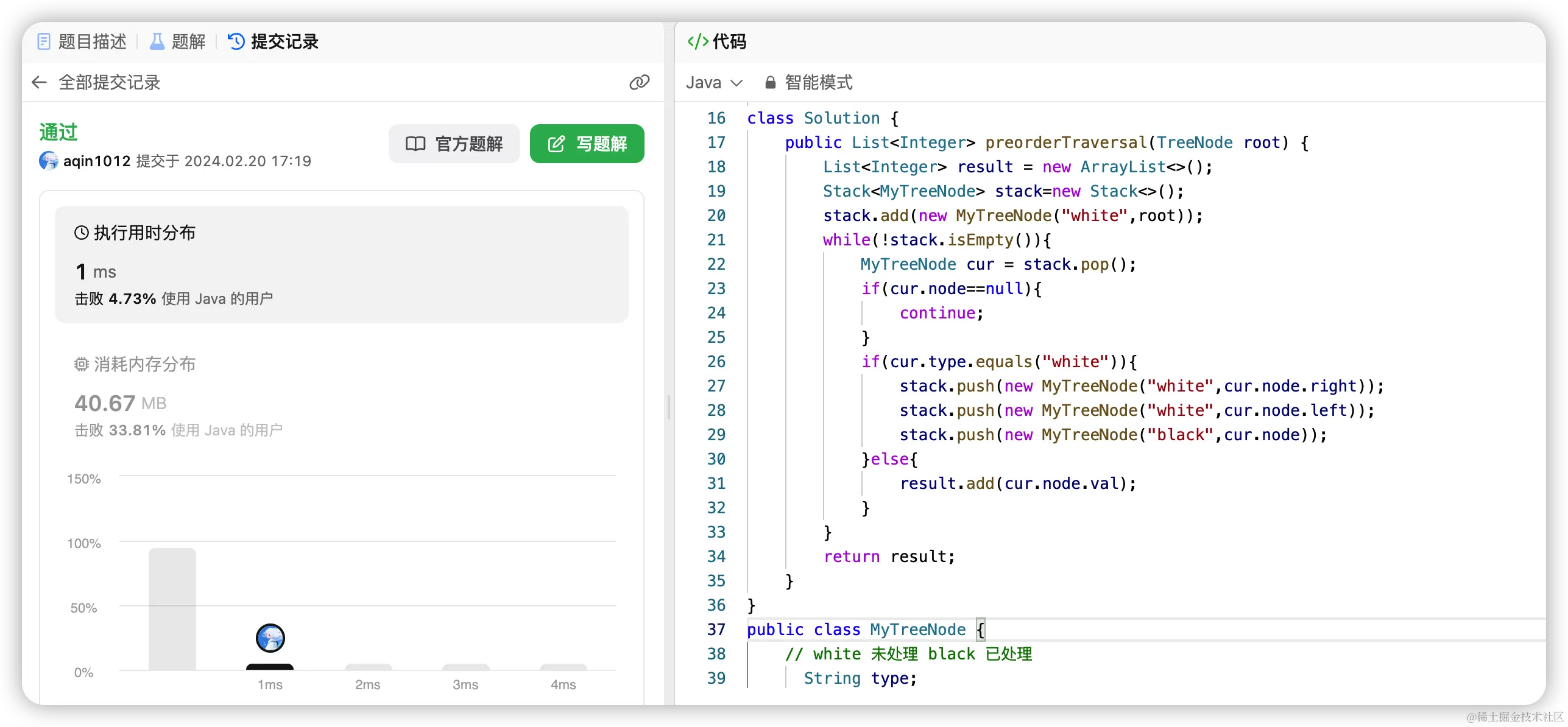Click the code brackets icon beside 代码
The height and width of the screenshot is (727, 1568).
[x=697, y=41]
